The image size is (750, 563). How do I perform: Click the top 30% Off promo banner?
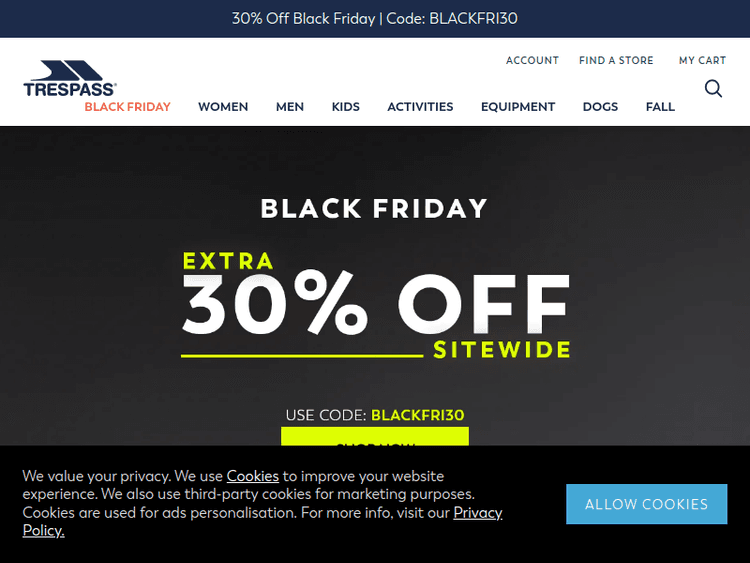click(375, 19)
